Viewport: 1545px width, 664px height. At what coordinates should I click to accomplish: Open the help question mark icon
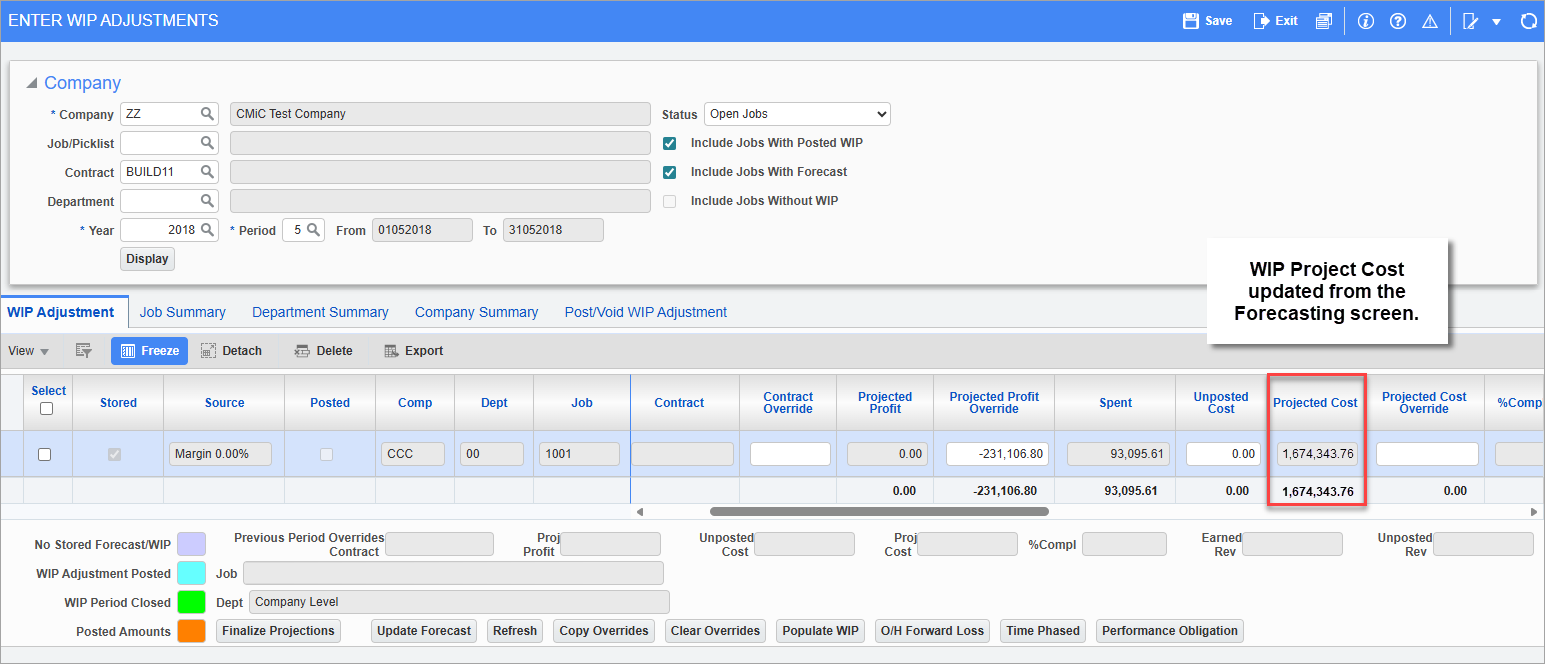(1398, 21)
